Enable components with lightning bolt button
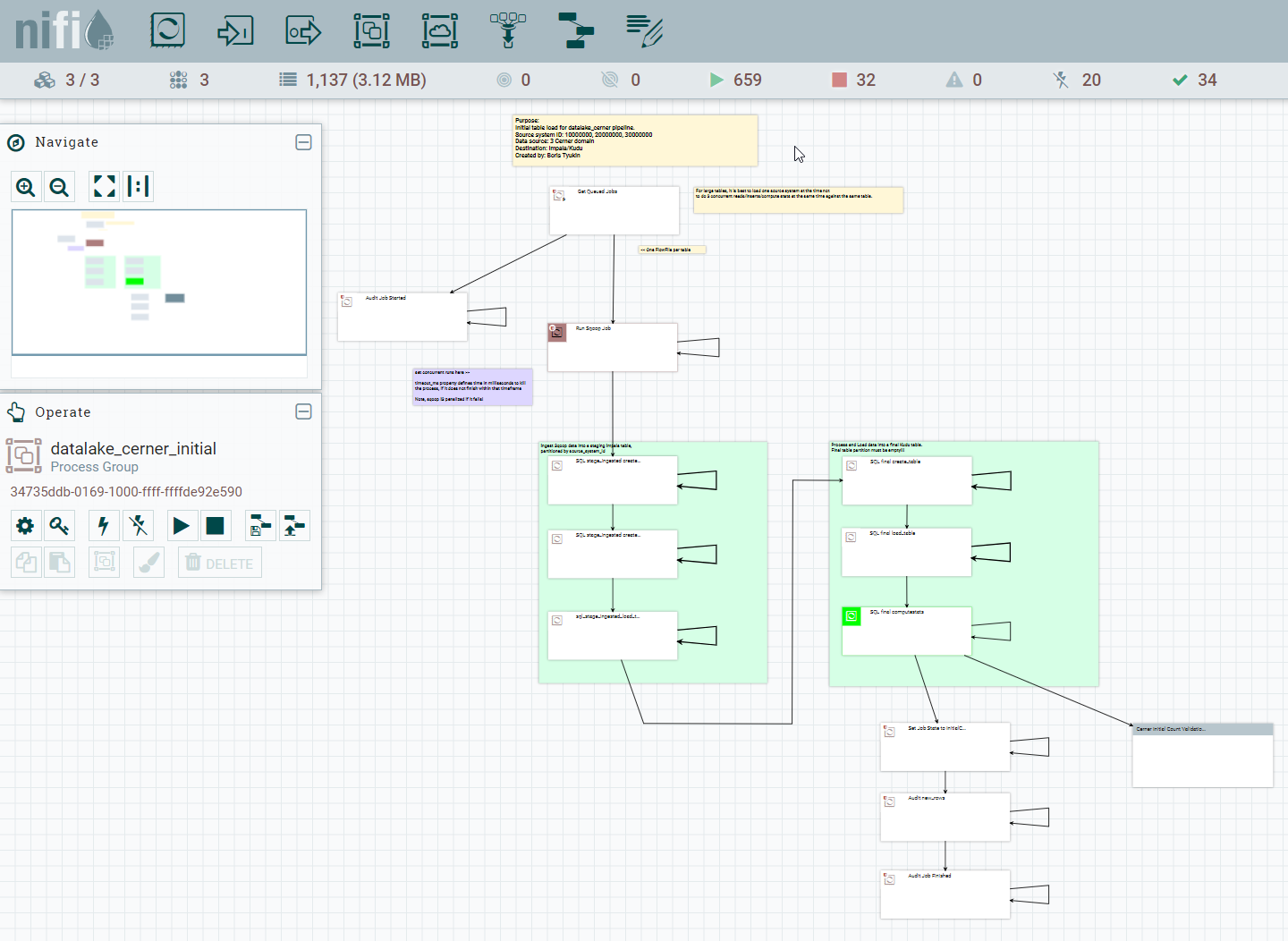Viewport: 1288px width, 941px height. coord(104,526)
